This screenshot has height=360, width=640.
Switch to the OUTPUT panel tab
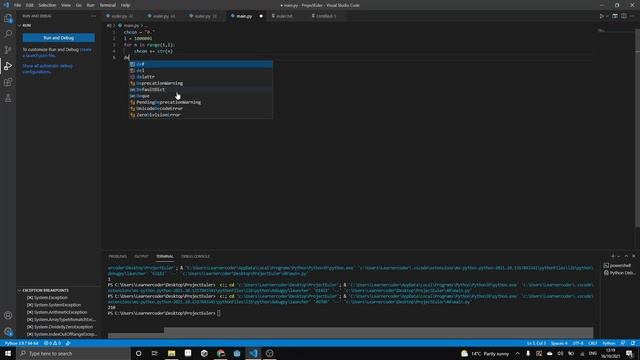click(x=141, y=256)
